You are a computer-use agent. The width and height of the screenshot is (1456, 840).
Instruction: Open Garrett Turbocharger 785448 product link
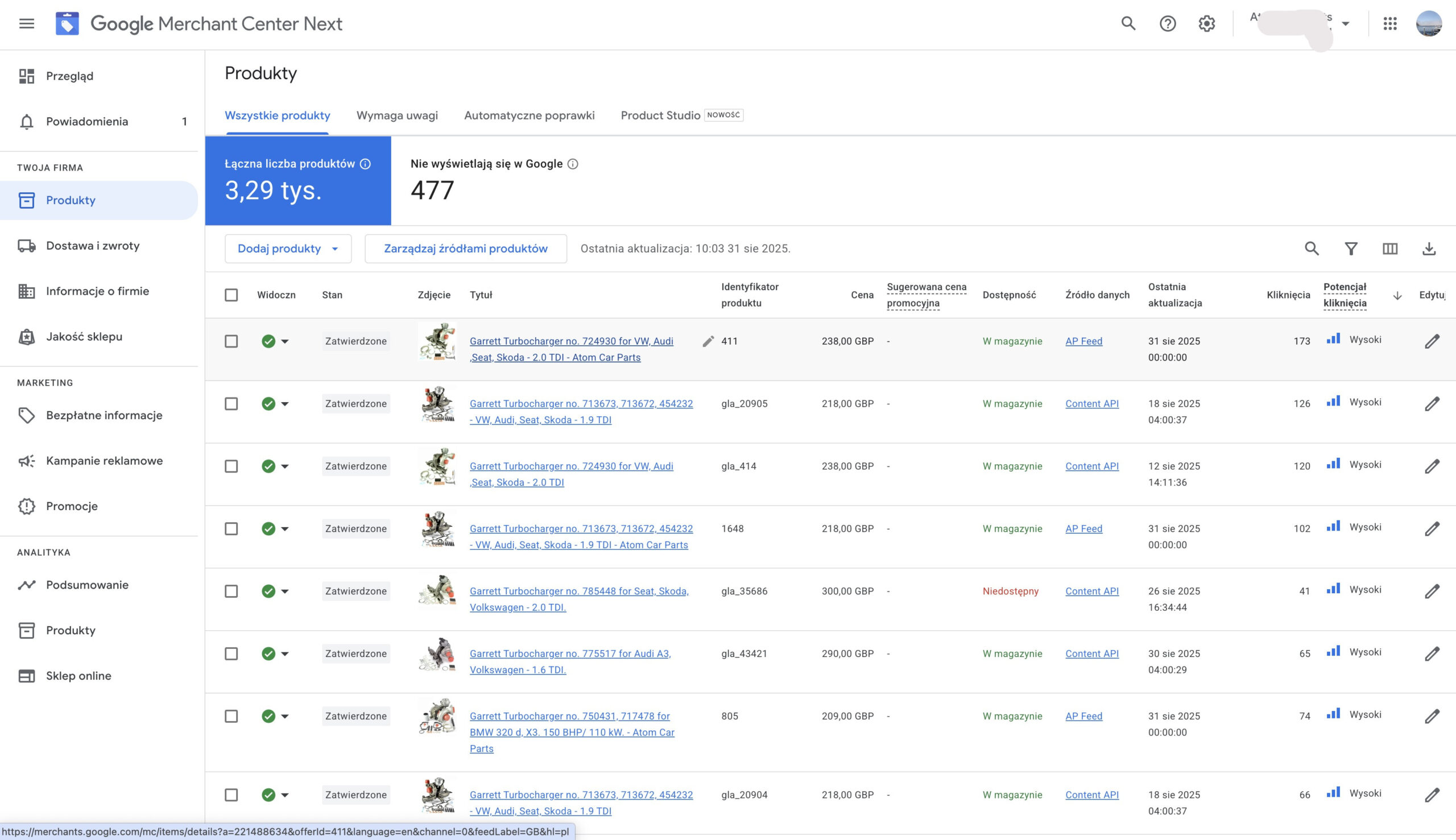pos(579,599)
